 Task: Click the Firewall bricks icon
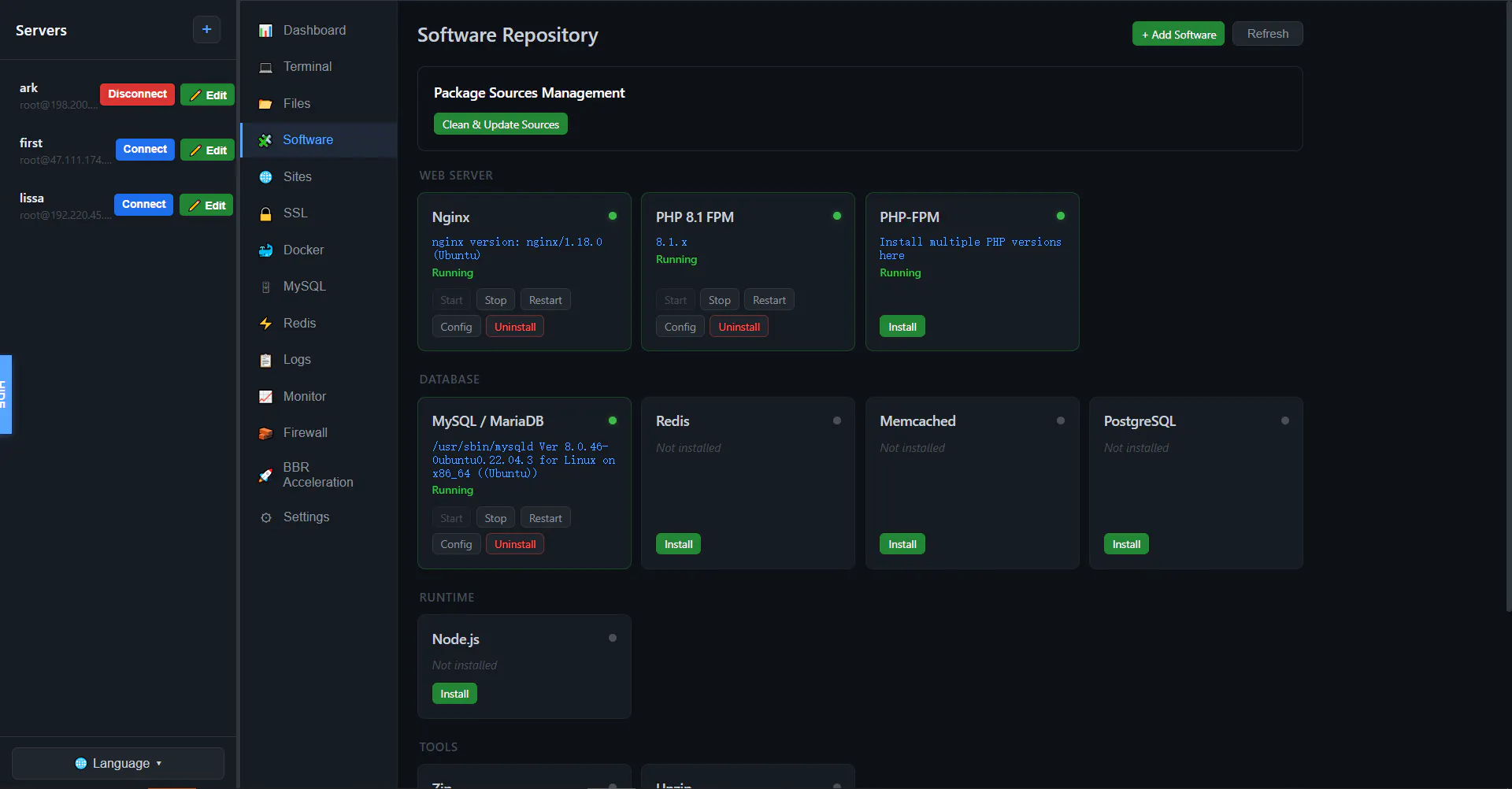tap(266, 433)
